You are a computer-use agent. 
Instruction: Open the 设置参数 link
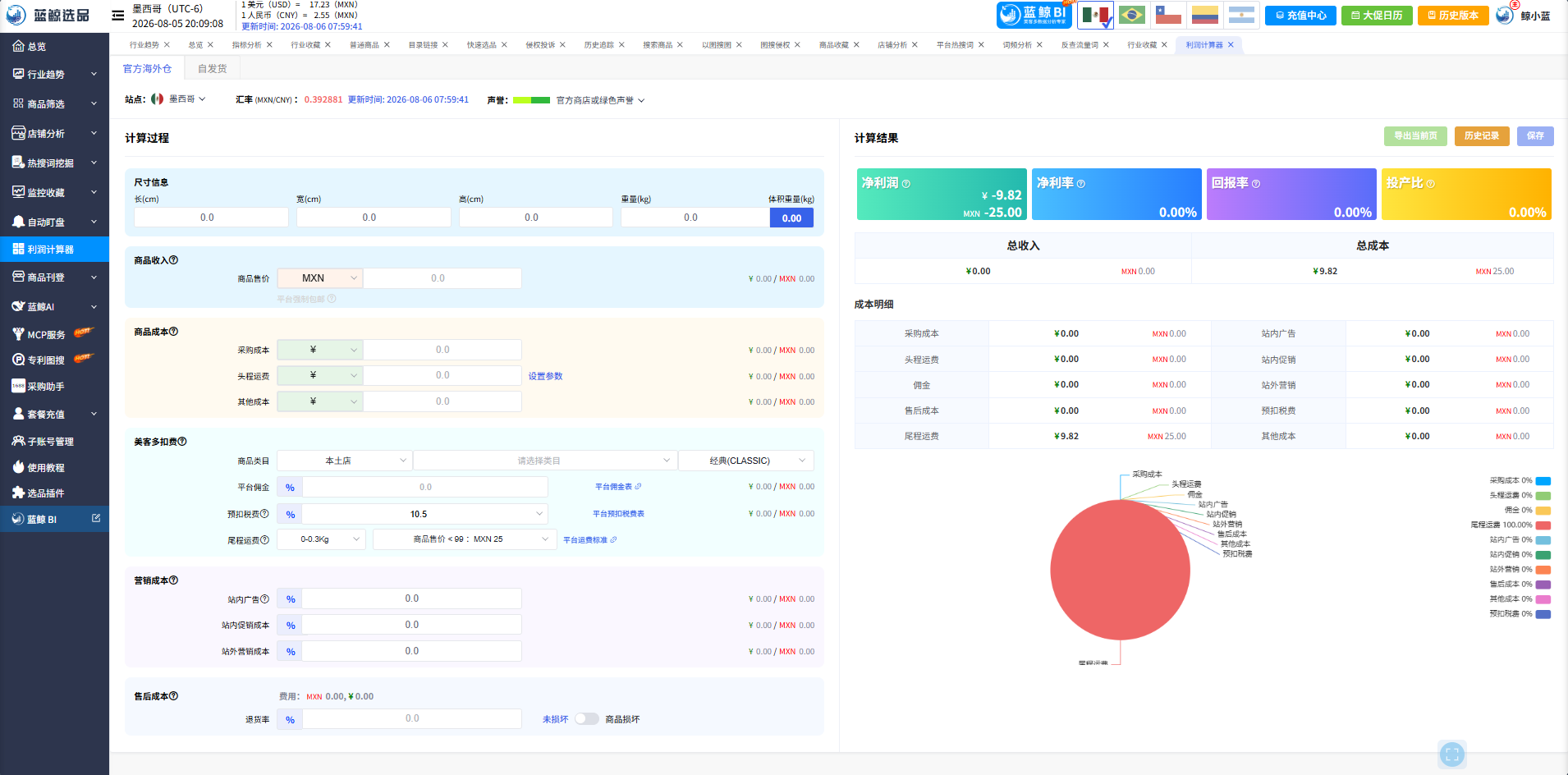(x=545, y=376)
